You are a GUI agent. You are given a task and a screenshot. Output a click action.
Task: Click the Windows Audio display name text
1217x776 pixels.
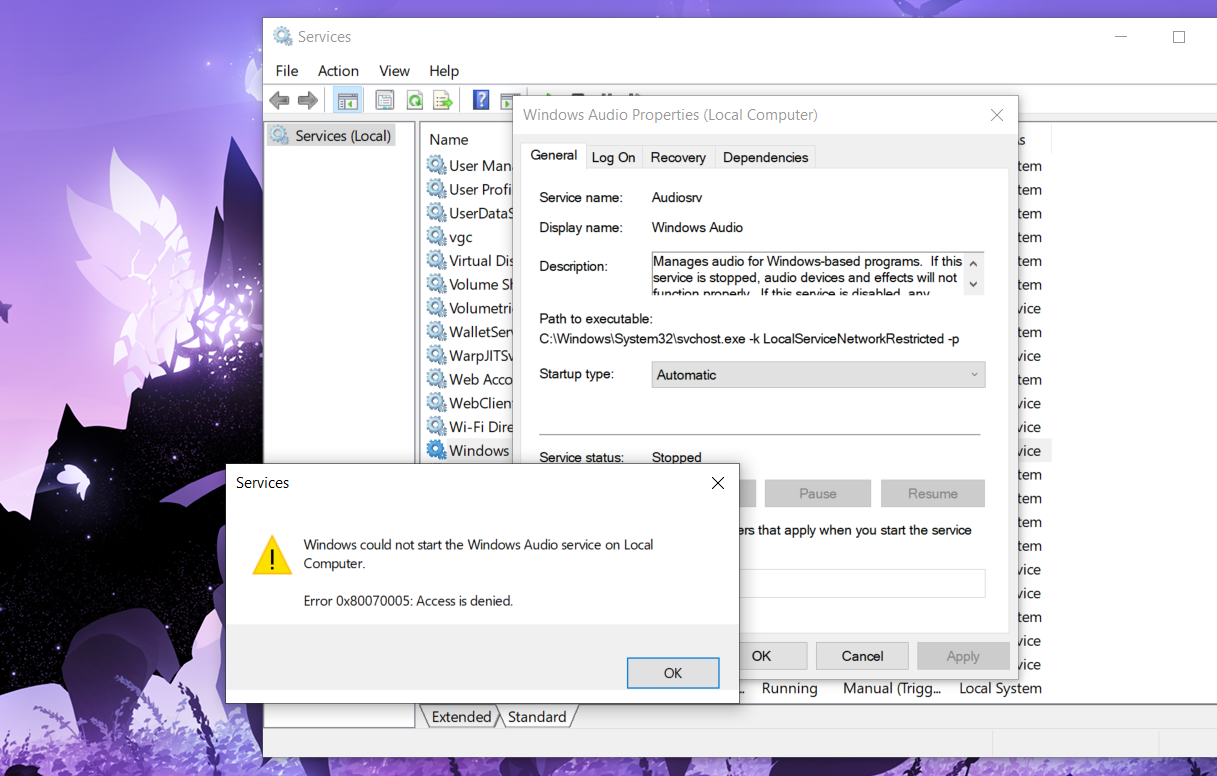(697, 227)
